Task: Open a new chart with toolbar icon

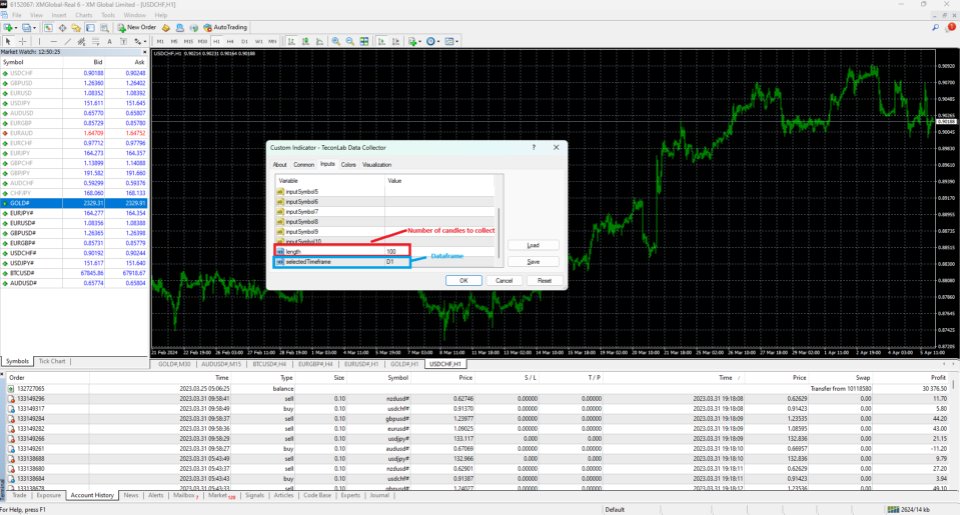Action: tap(7, 28)
